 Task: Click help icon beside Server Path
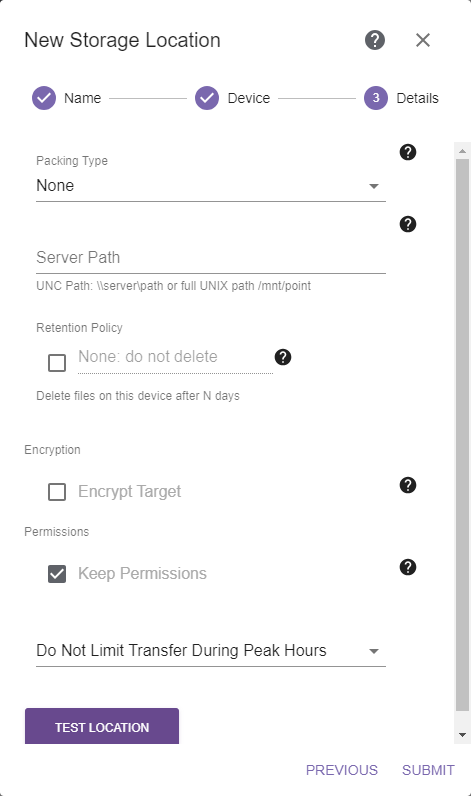[x=408, y=224]
